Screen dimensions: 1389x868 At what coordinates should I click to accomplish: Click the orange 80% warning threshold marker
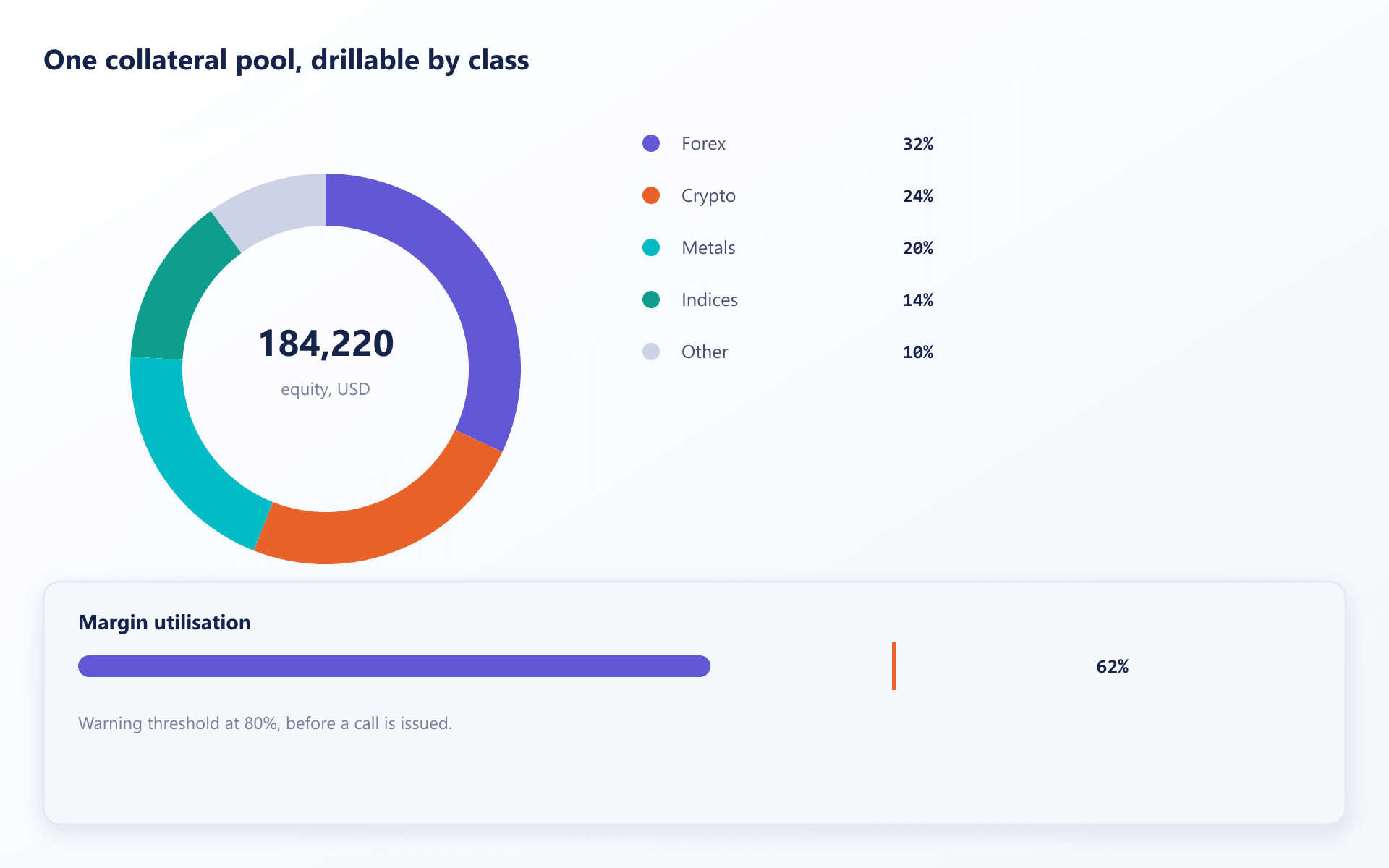(x=894, y=666)
